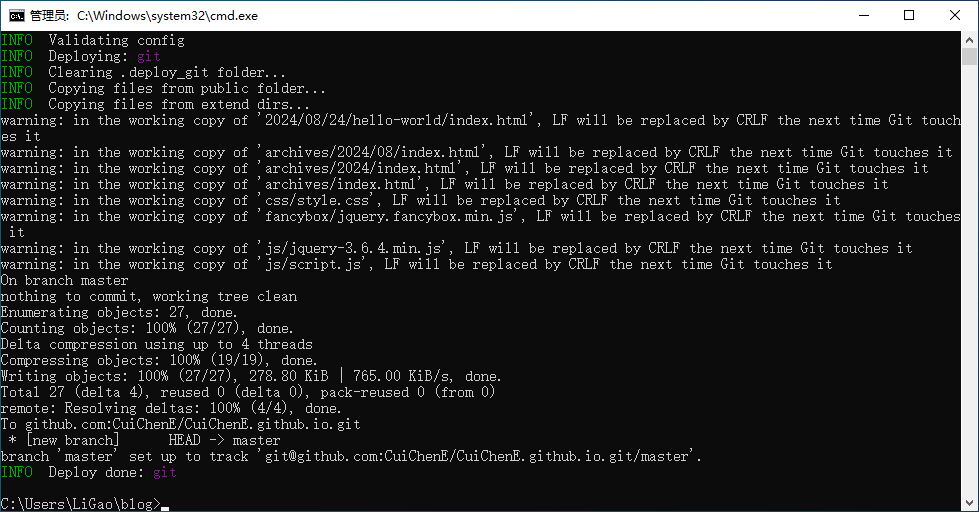Click the window title text cmd.exe
The image size is (979, 512).
tap(167, 16)
